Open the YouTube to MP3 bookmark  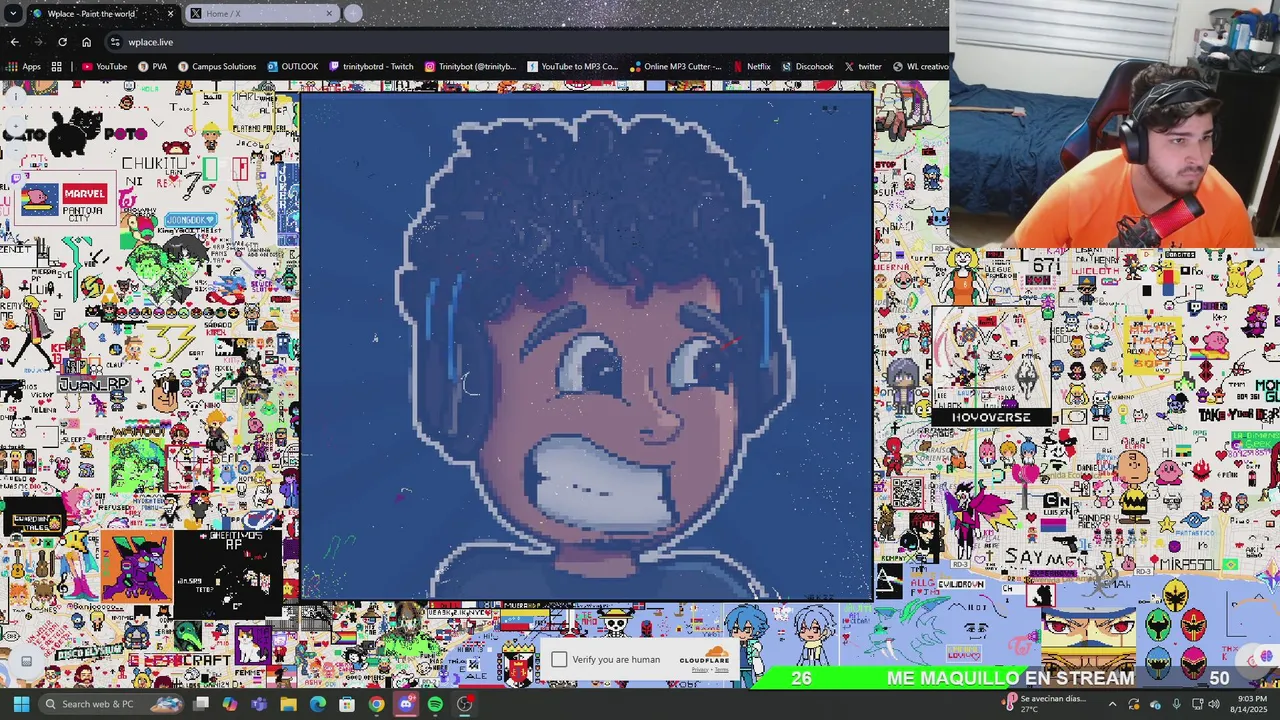[573, 67]
